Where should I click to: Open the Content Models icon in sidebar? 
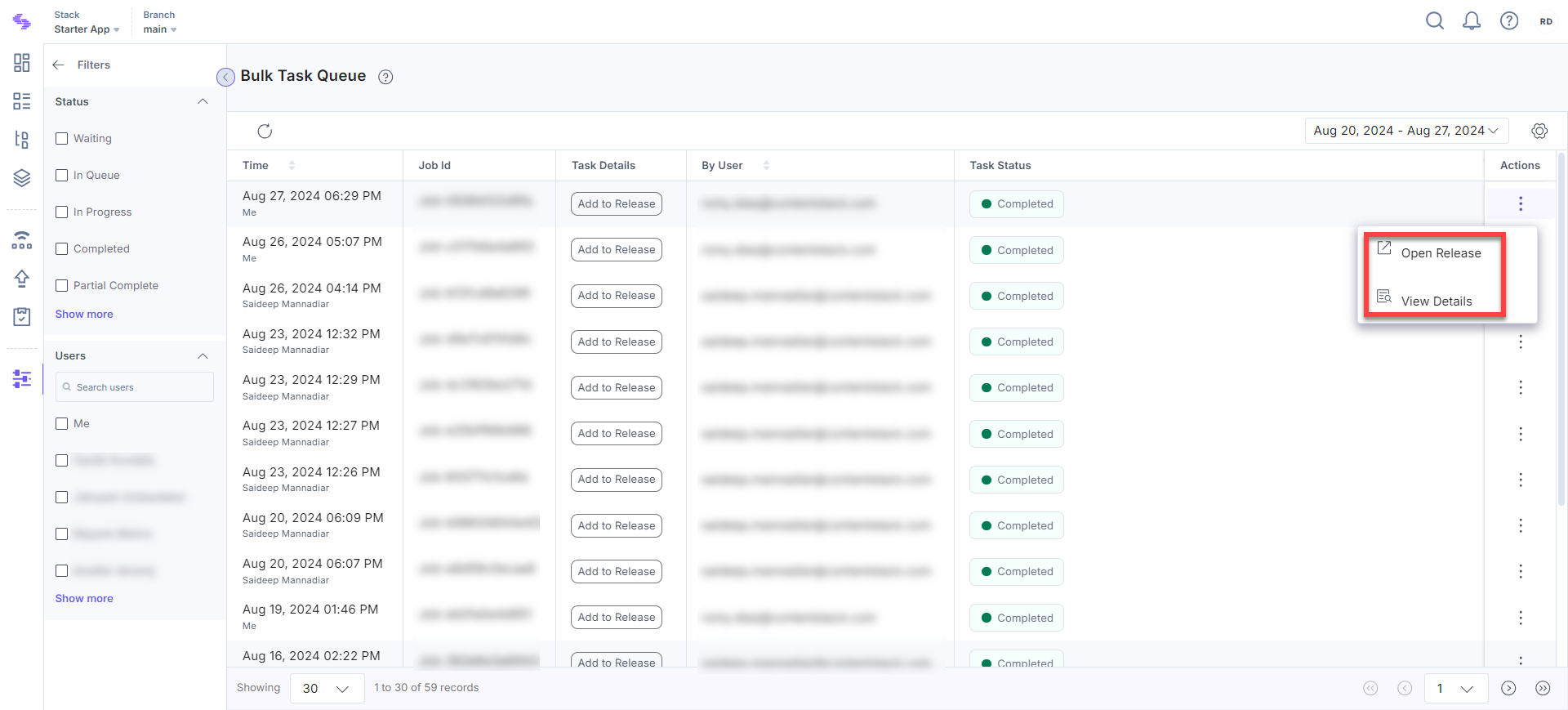click(x=22, y=140)
